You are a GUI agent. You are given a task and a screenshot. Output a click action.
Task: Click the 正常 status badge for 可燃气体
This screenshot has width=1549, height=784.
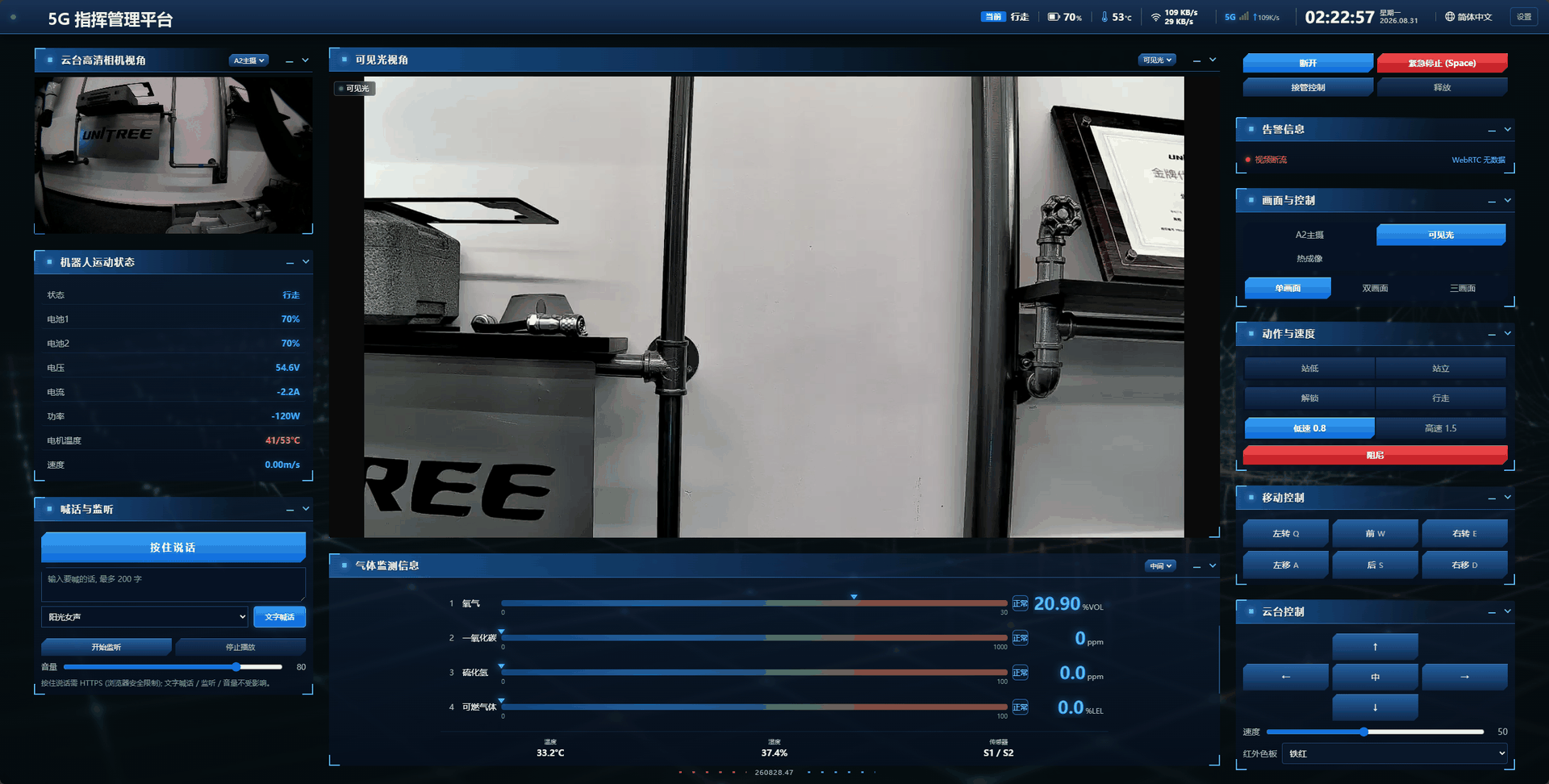pos(1021,707)
